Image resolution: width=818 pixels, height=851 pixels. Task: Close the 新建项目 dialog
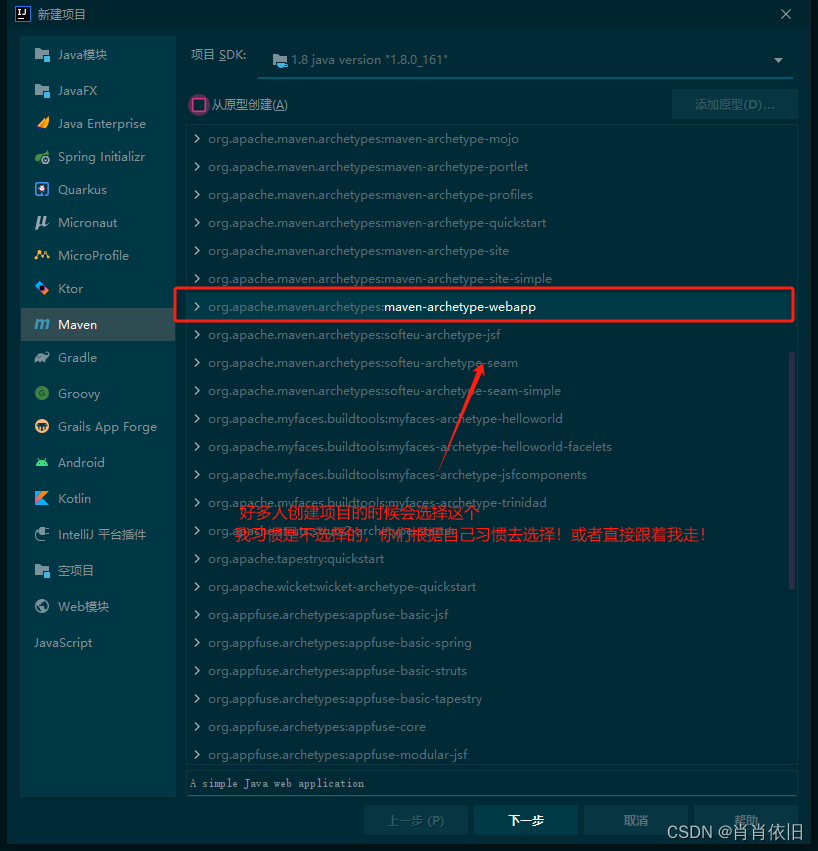[x=785, y=14]
